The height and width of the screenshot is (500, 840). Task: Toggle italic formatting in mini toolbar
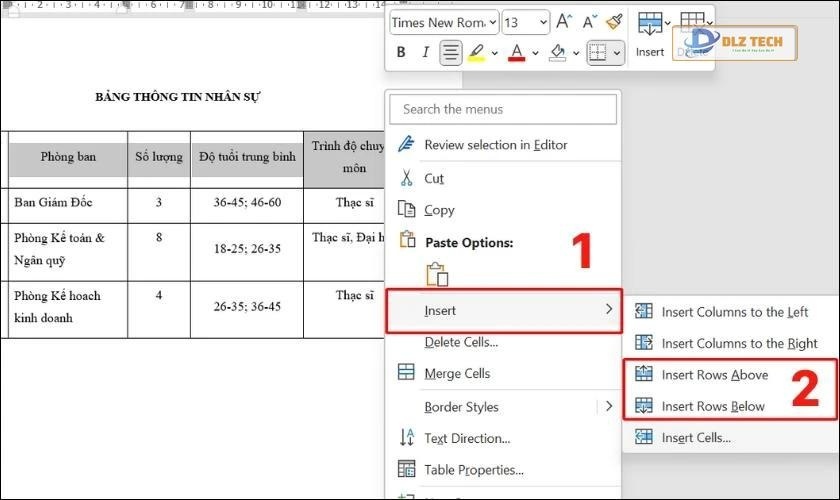coord(425,52)
